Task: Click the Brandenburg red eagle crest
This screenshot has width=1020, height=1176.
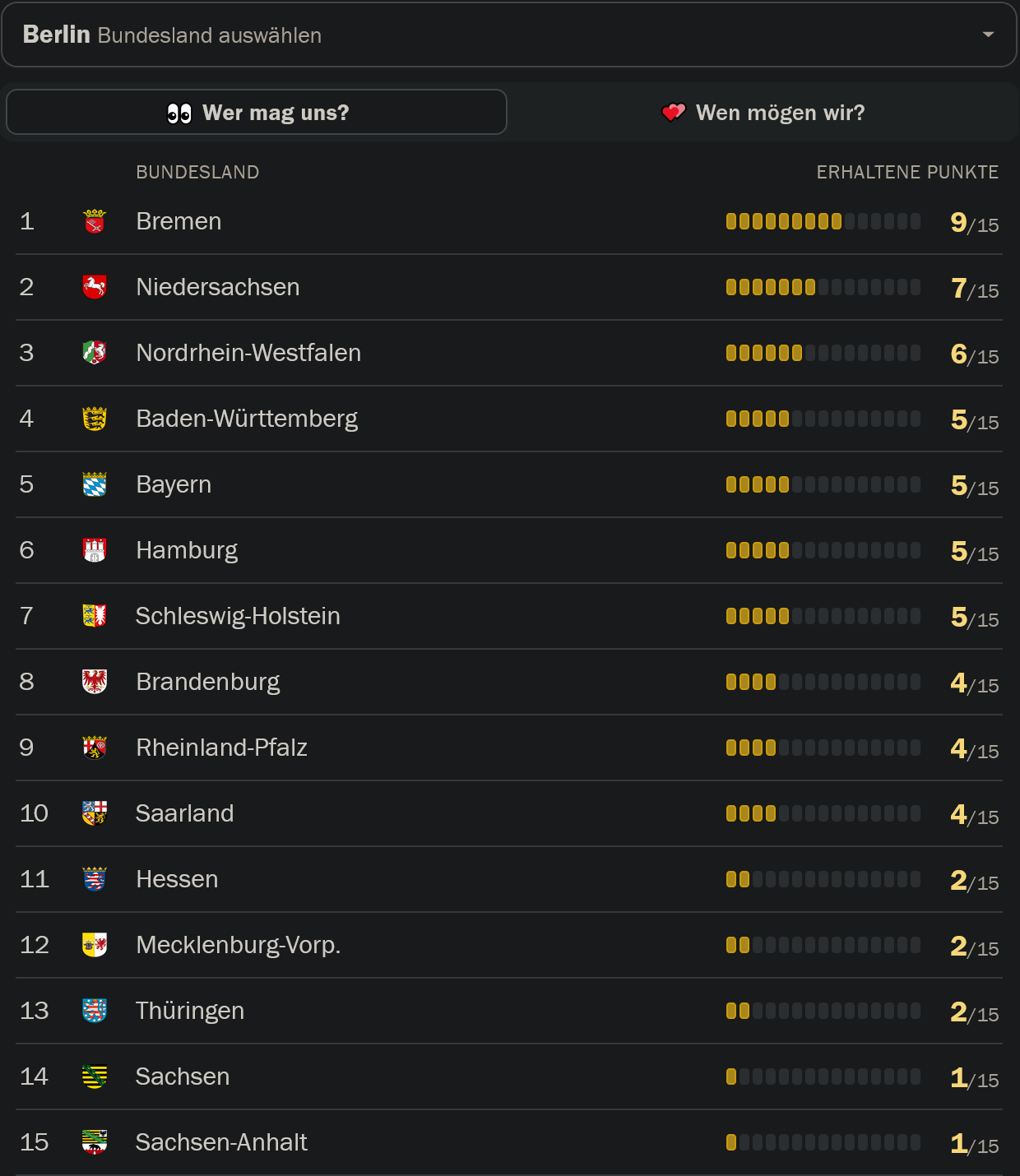Action: pyautogui.click(x=95, y=682)
